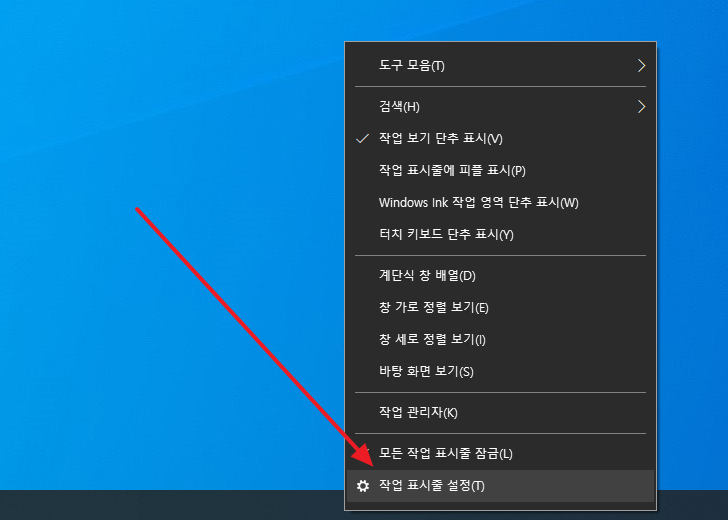Choose 창 세로 정렬 보기(I)

click(500, 339)
